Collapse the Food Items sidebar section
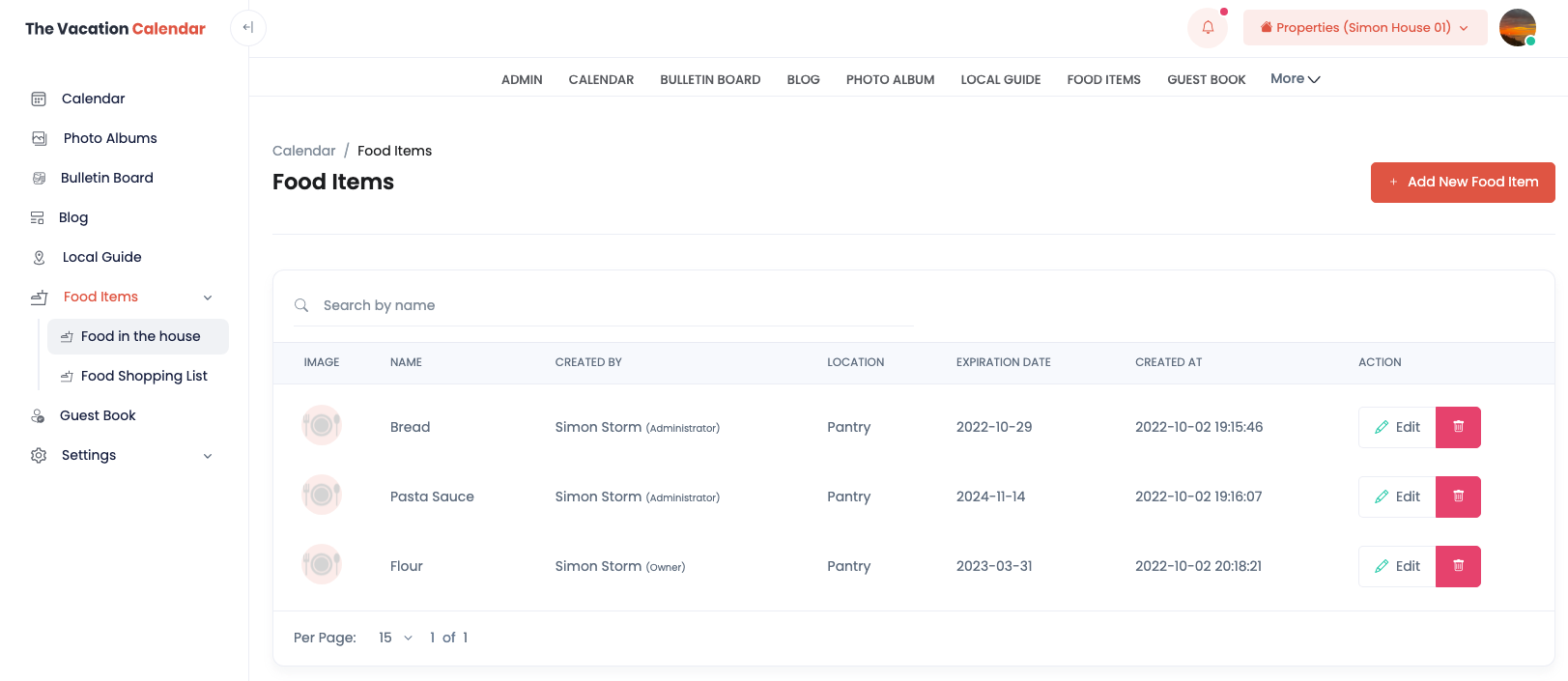The image size is (1568, 681). tap(207, 298)
